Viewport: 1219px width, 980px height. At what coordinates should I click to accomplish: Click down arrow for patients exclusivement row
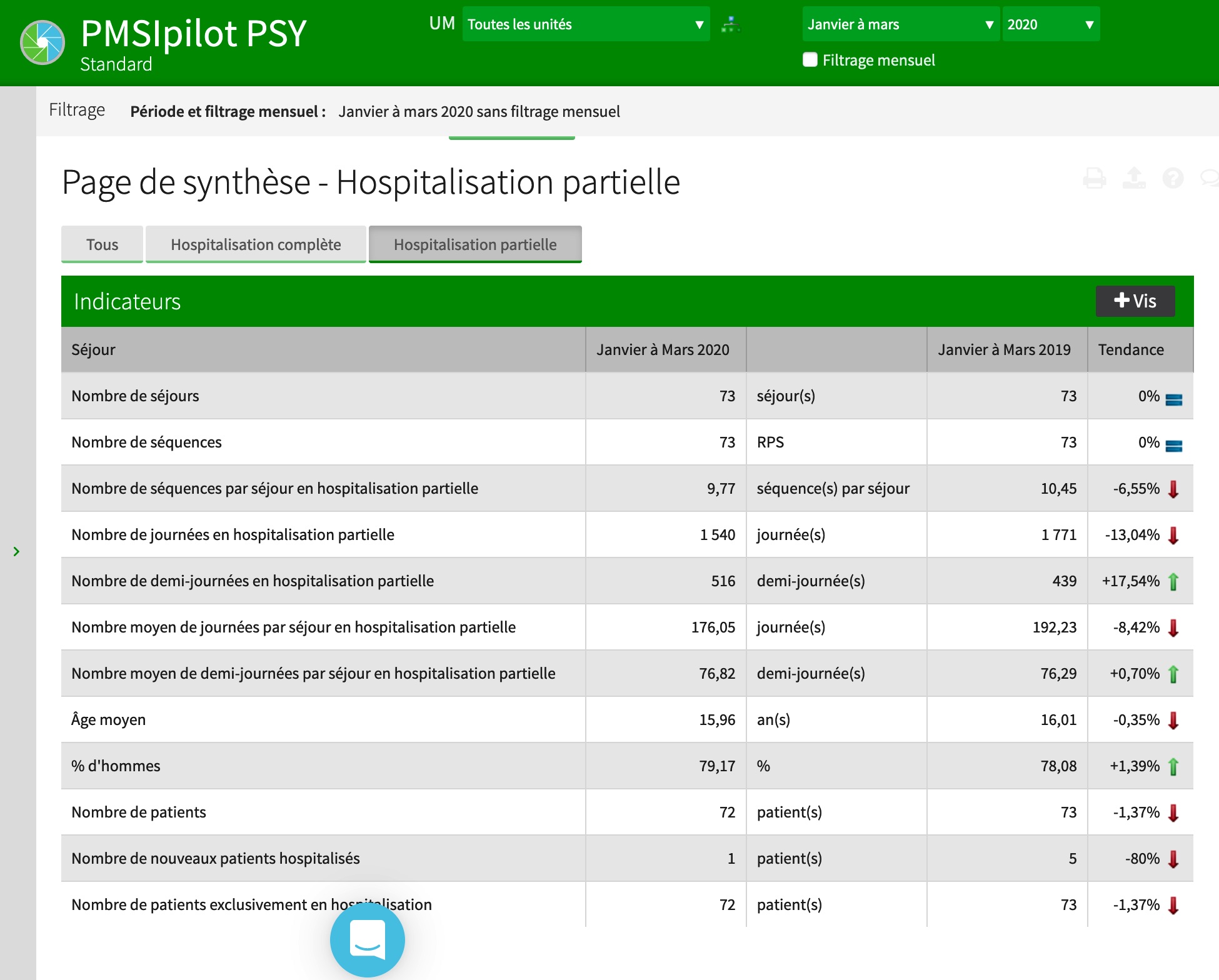pos(1173,905)
